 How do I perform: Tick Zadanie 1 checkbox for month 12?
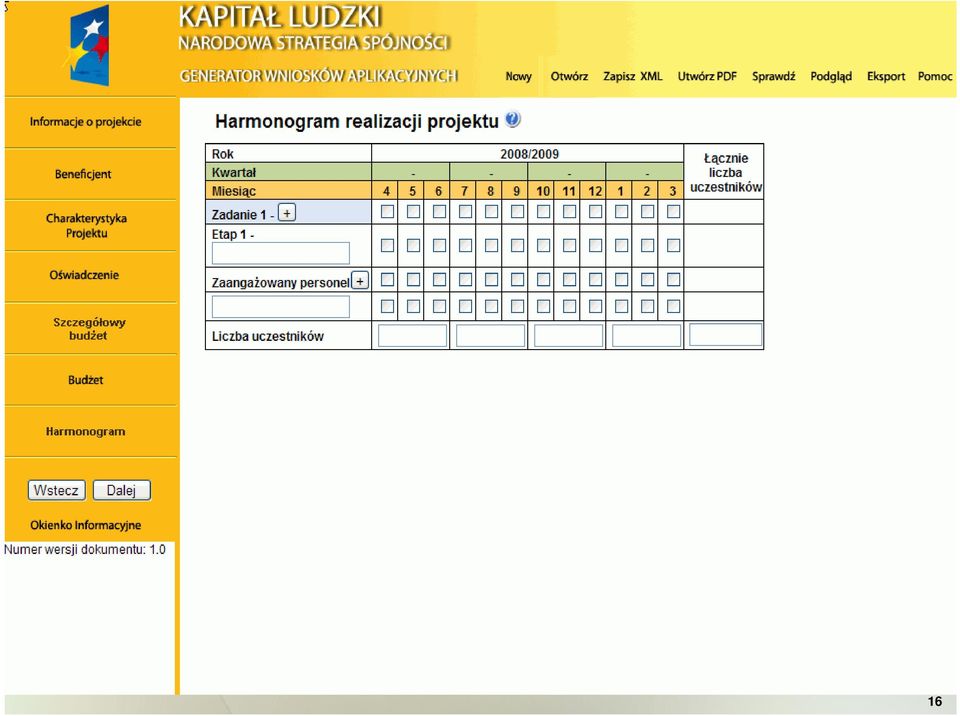[x=595, y=211]
